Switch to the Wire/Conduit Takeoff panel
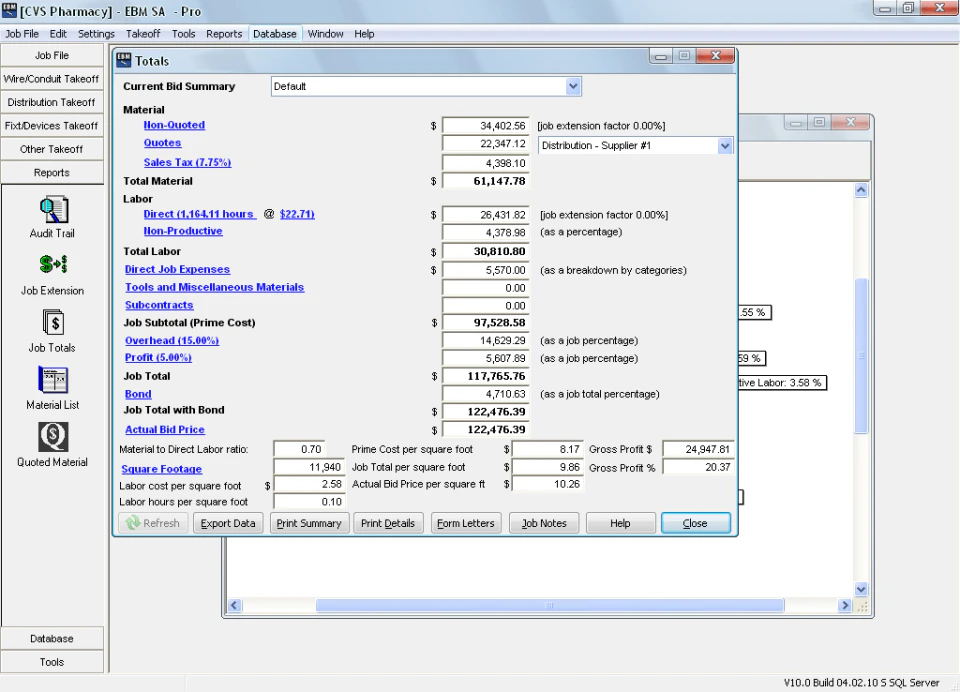 pyautogui.click(x=52, y=78)
